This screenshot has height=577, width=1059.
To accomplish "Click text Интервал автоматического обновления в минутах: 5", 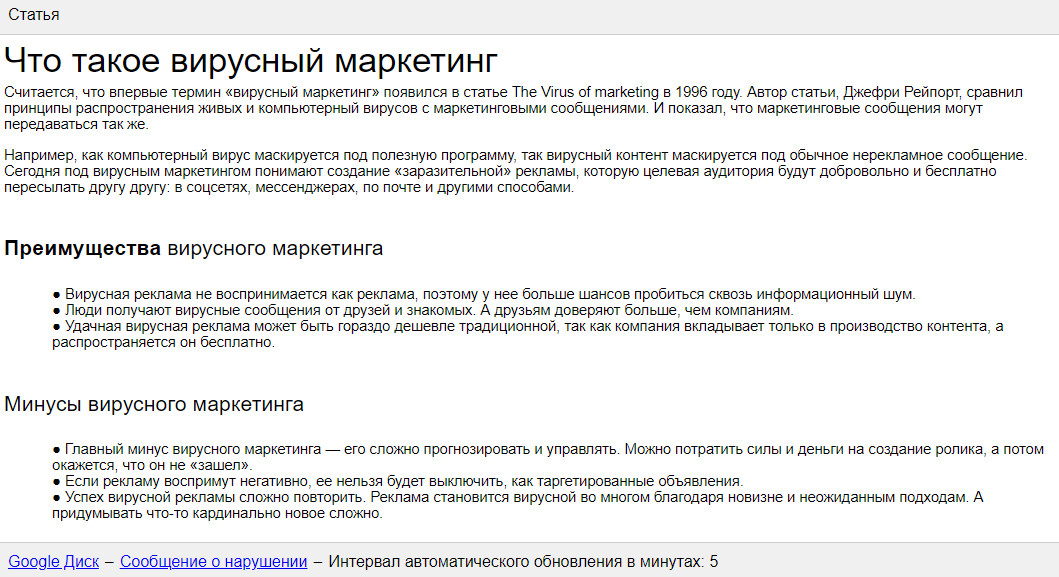I will point(523,561).
